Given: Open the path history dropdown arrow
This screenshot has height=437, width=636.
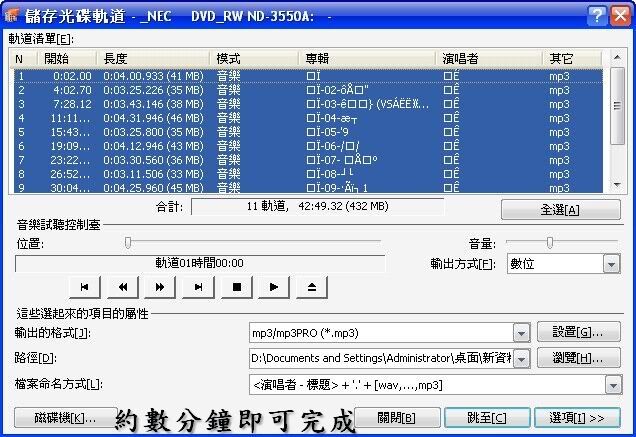Looking at the screenshot, I should [521, 359].
